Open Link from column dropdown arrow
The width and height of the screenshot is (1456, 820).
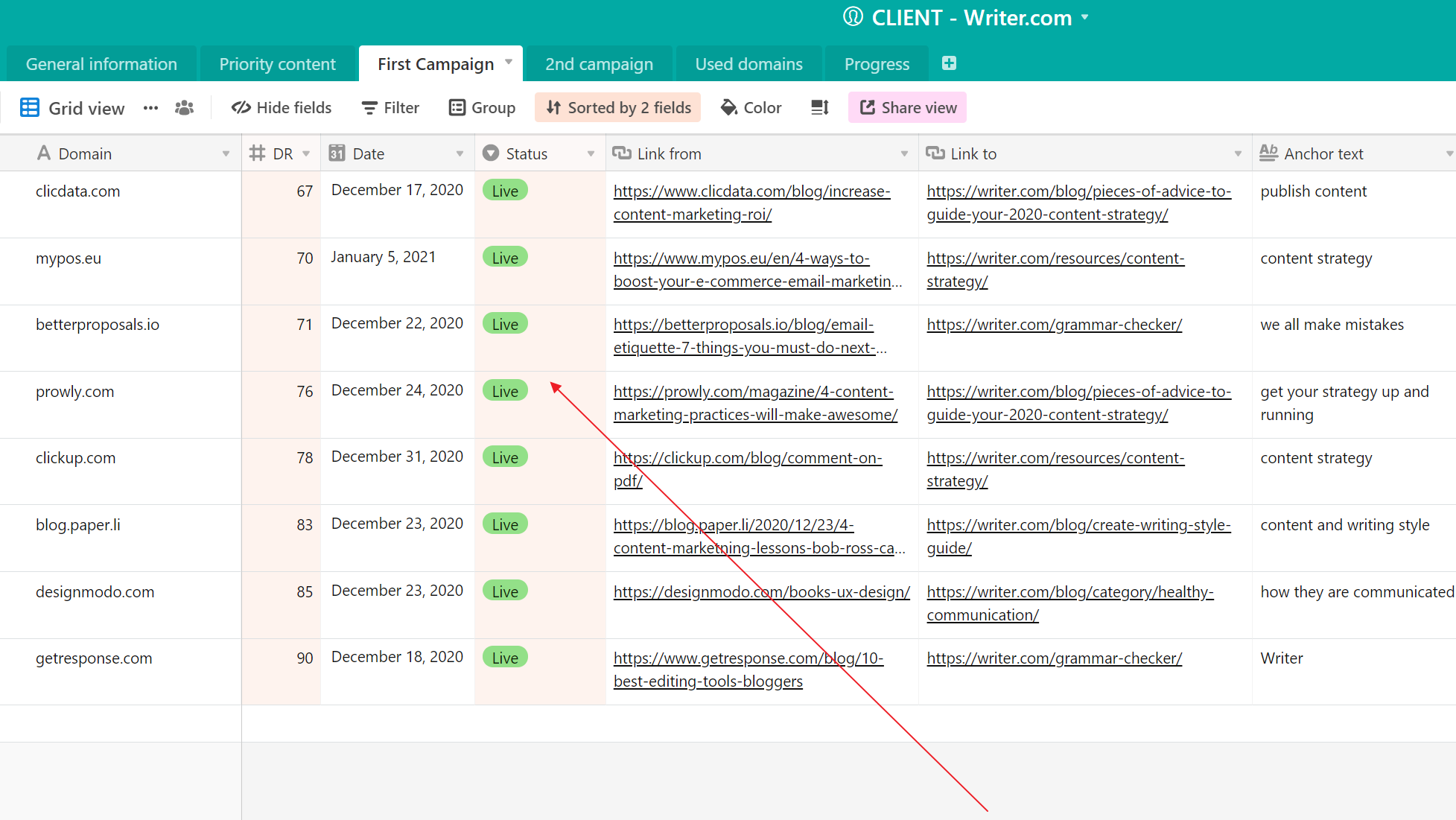904,154
